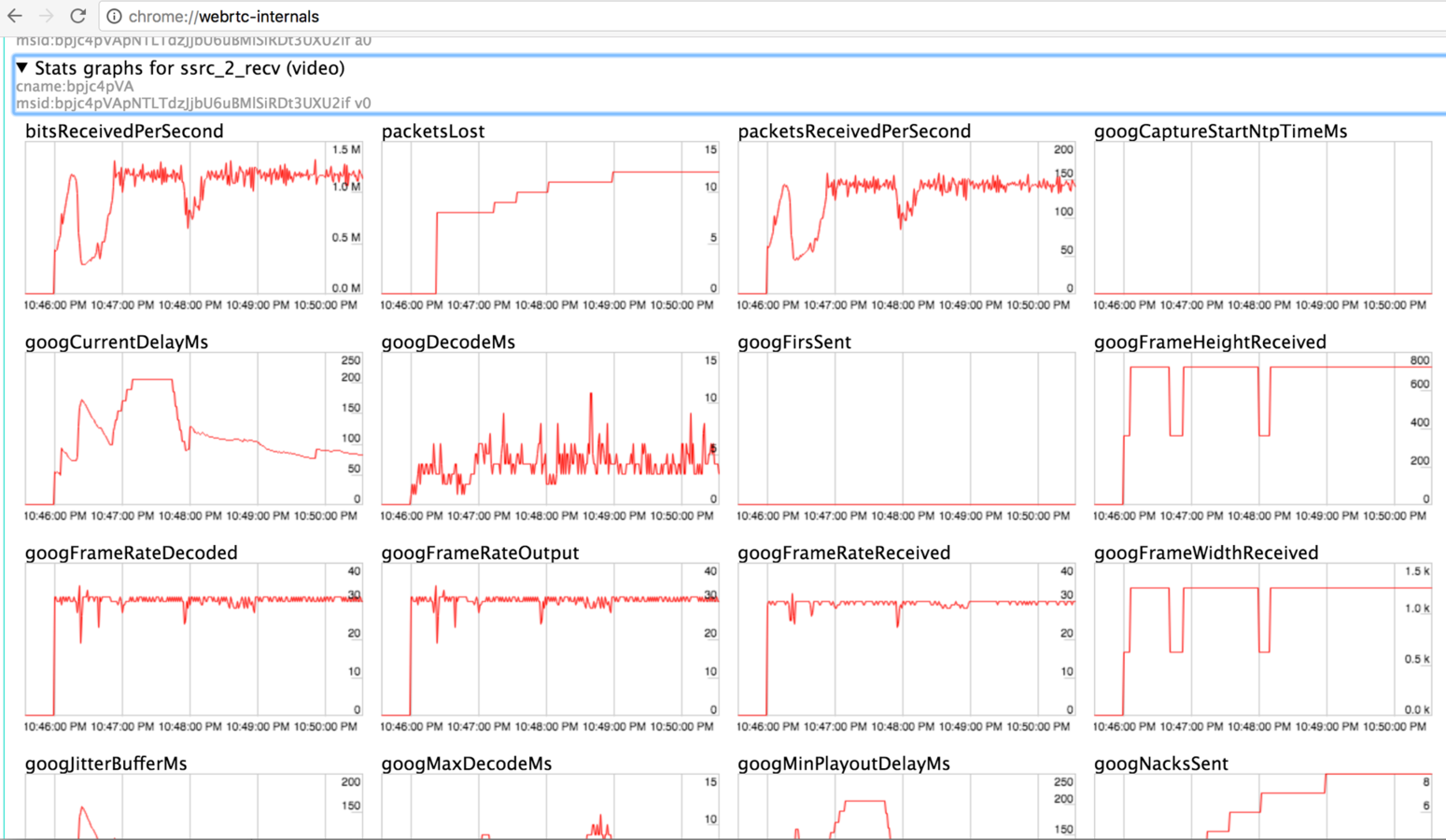Click the packetsLost graph
Viewport: 1446px width, 840px height.
(x=550, y=217)
